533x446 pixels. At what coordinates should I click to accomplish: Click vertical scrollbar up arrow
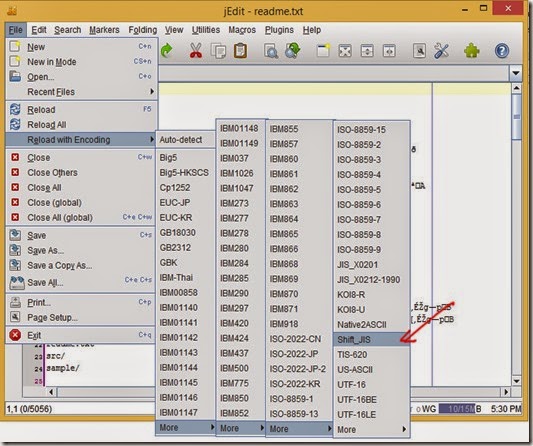point(516,88)
